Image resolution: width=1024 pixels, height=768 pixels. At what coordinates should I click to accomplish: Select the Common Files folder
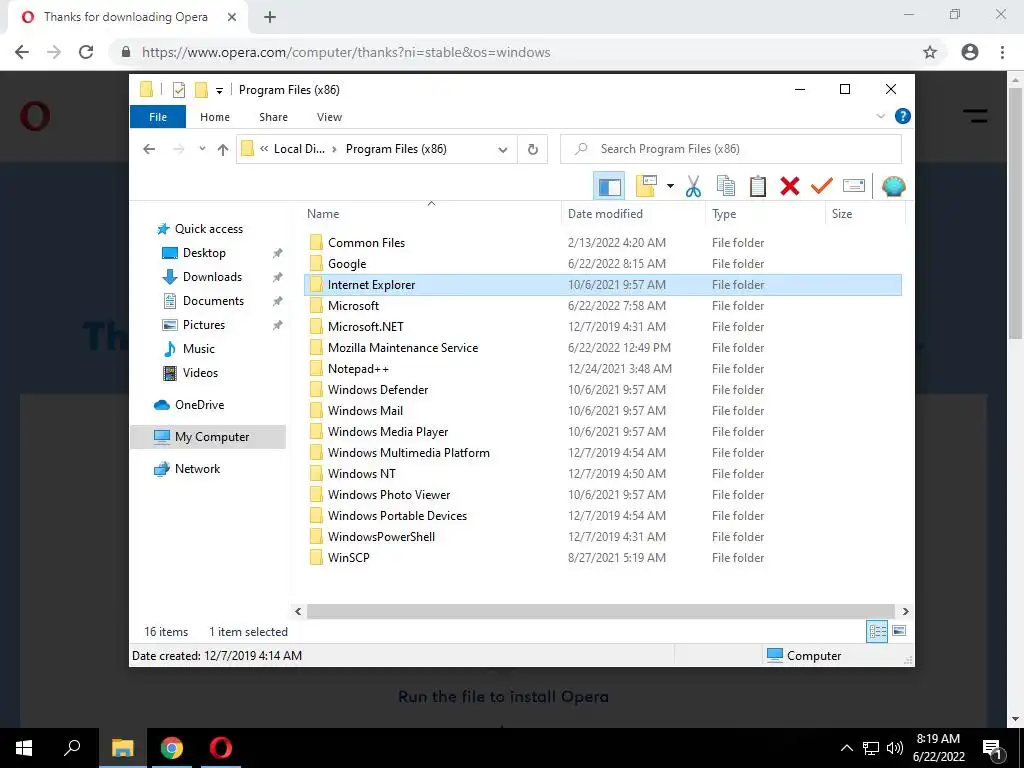(603, 243)
